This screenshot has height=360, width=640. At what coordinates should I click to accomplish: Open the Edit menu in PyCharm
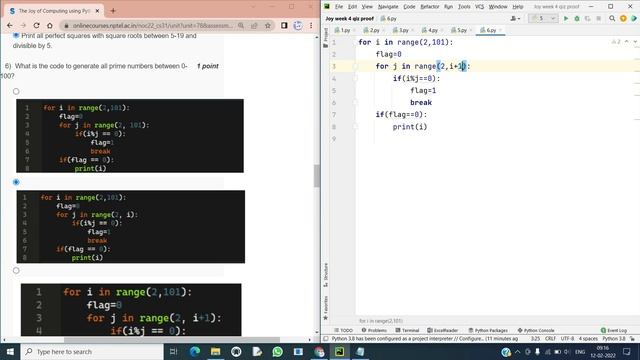tap(352, 7)
